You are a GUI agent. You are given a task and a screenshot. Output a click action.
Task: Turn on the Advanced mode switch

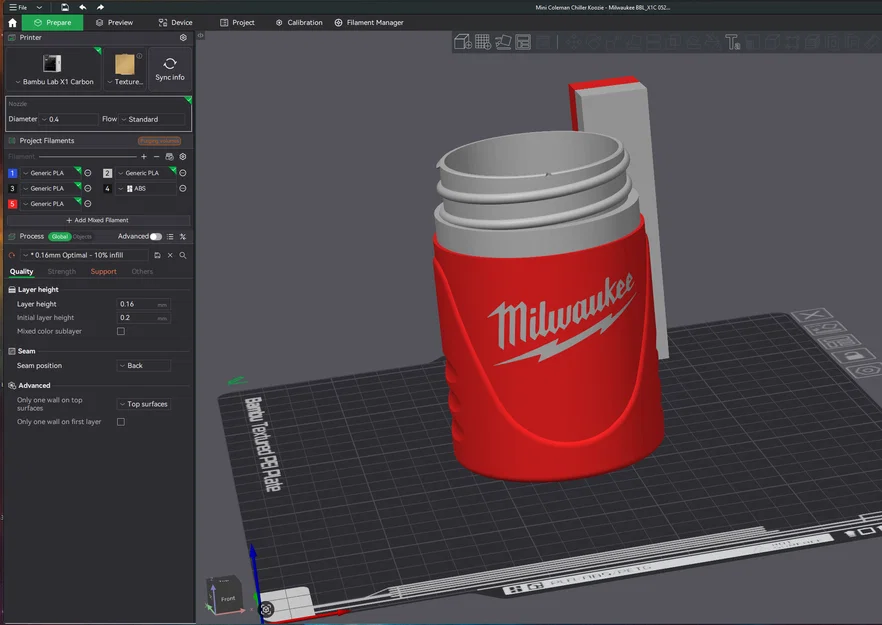click(x=156, y=237)
